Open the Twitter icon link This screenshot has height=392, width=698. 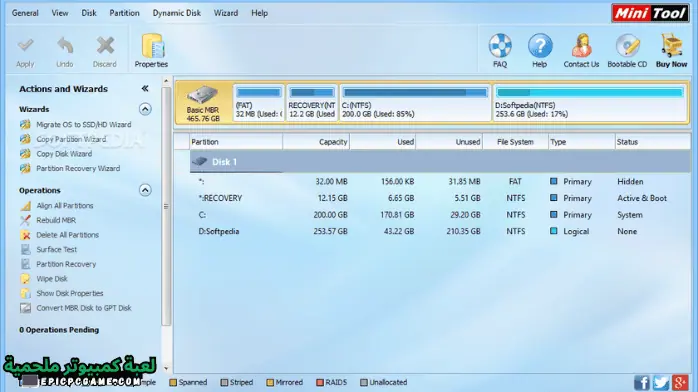click(x=661, y=383)
